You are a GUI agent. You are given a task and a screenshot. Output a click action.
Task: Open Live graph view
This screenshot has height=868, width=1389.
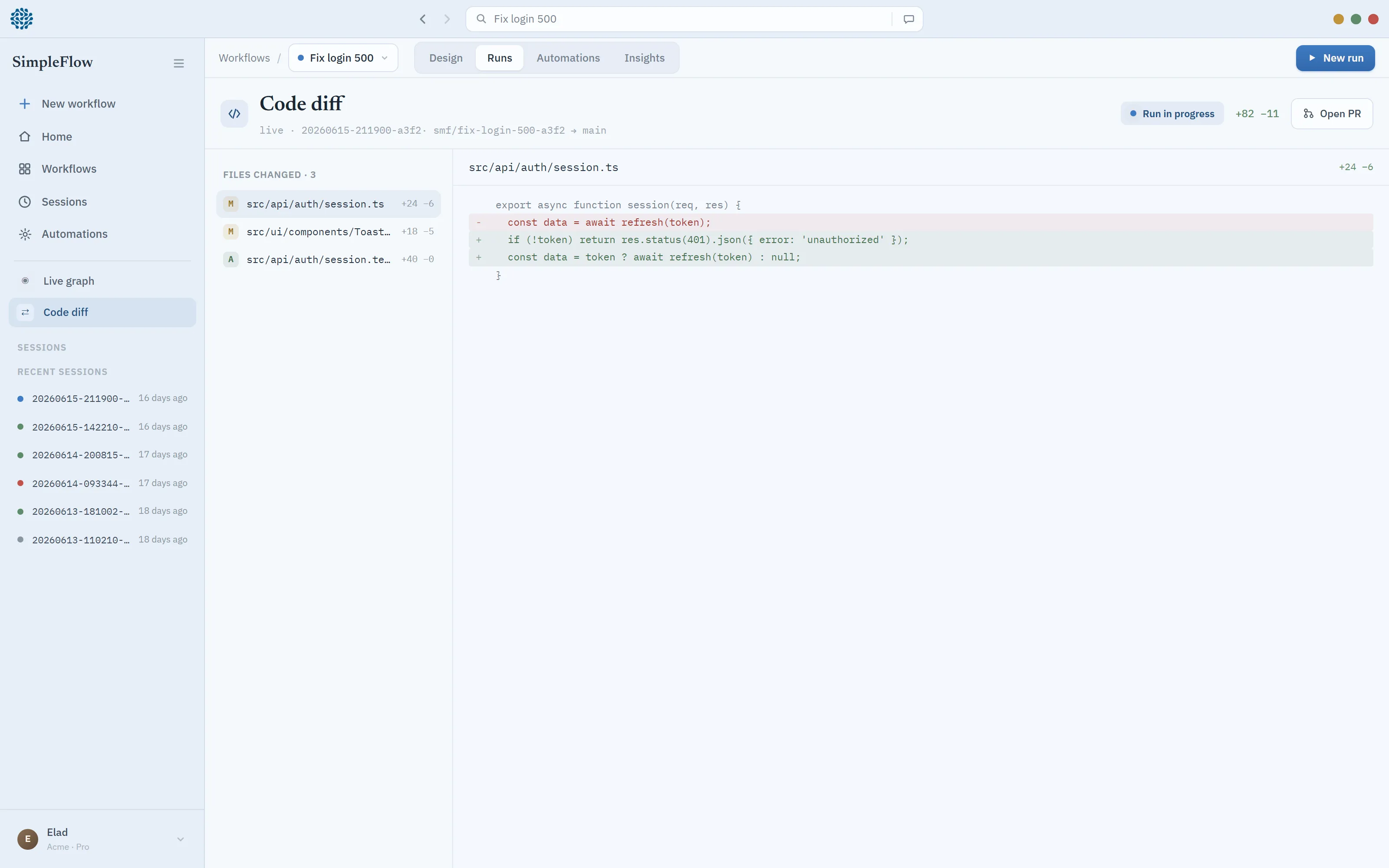[x=102, y=281]
